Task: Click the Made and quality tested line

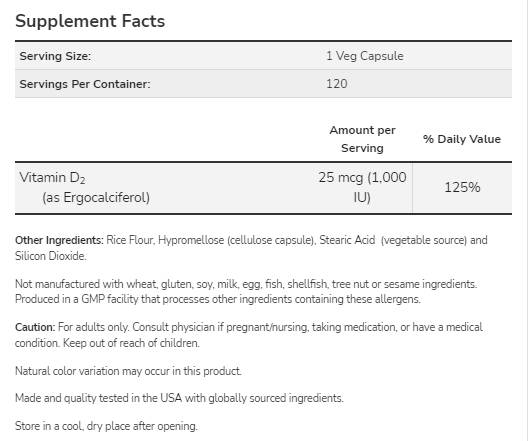Action: point(179,398)
